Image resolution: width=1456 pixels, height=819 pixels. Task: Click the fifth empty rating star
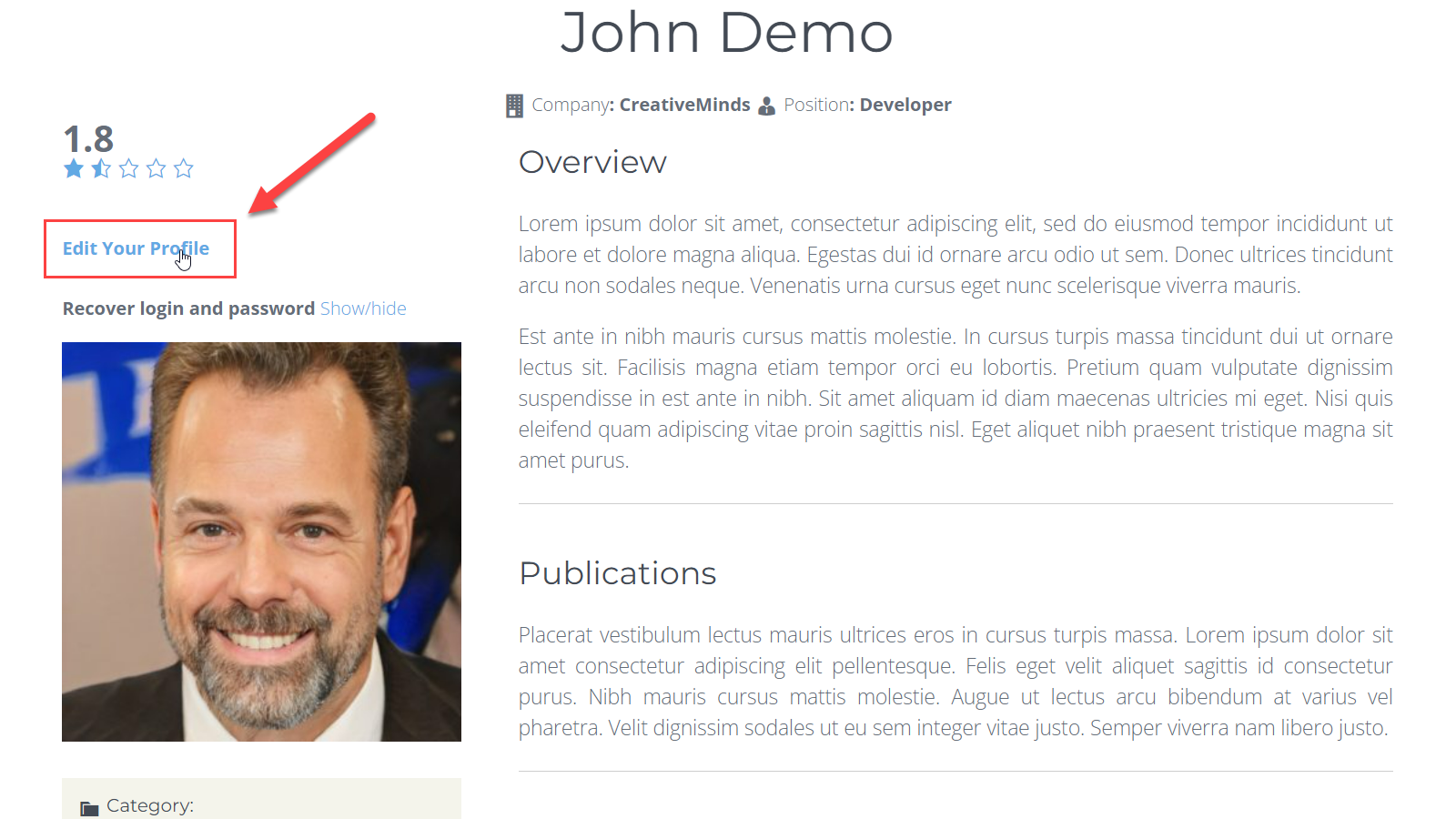click(x=184, y=168)
